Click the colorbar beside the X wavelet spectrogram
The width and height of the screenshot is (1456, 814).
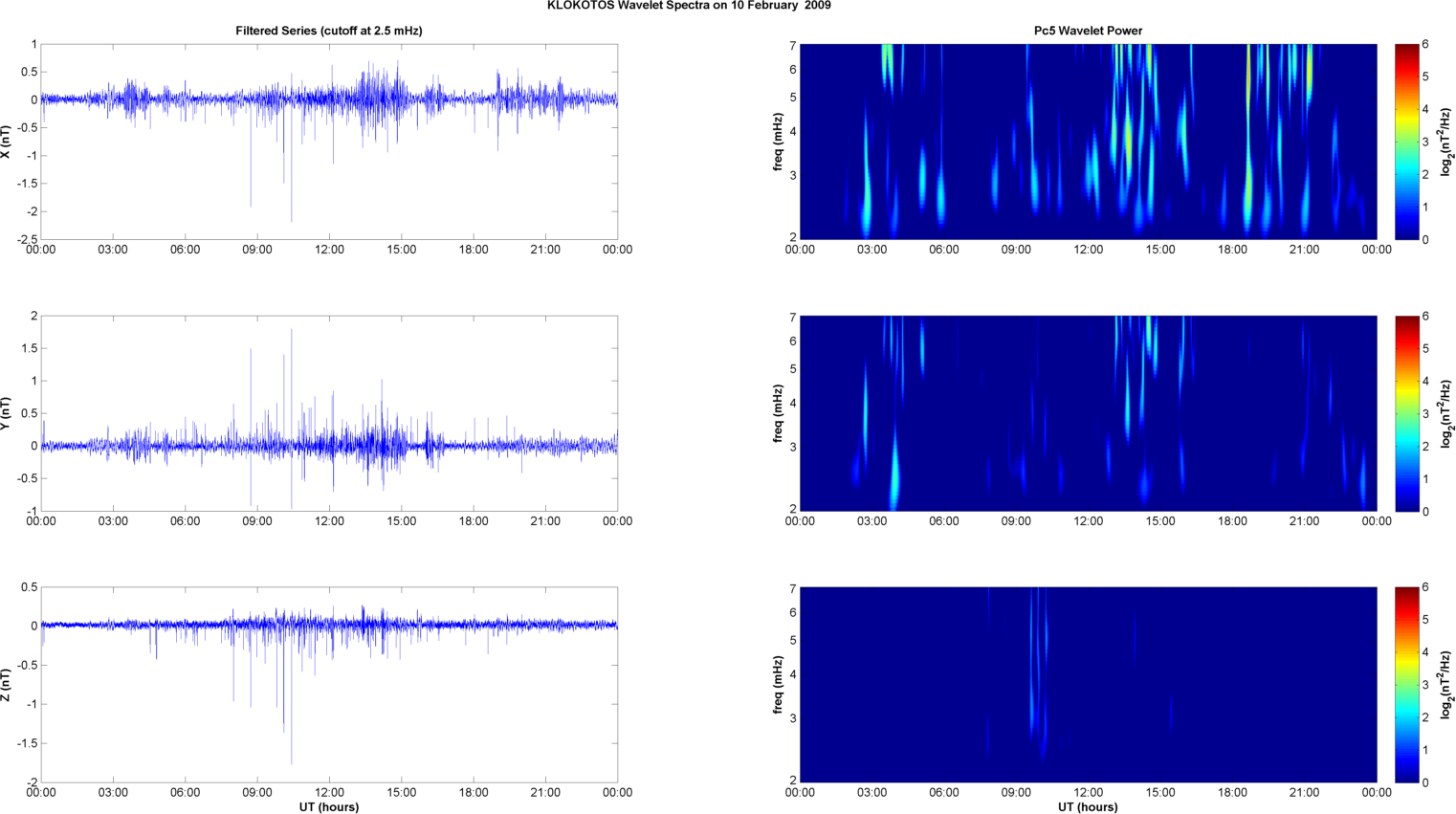click(1406, 142)
